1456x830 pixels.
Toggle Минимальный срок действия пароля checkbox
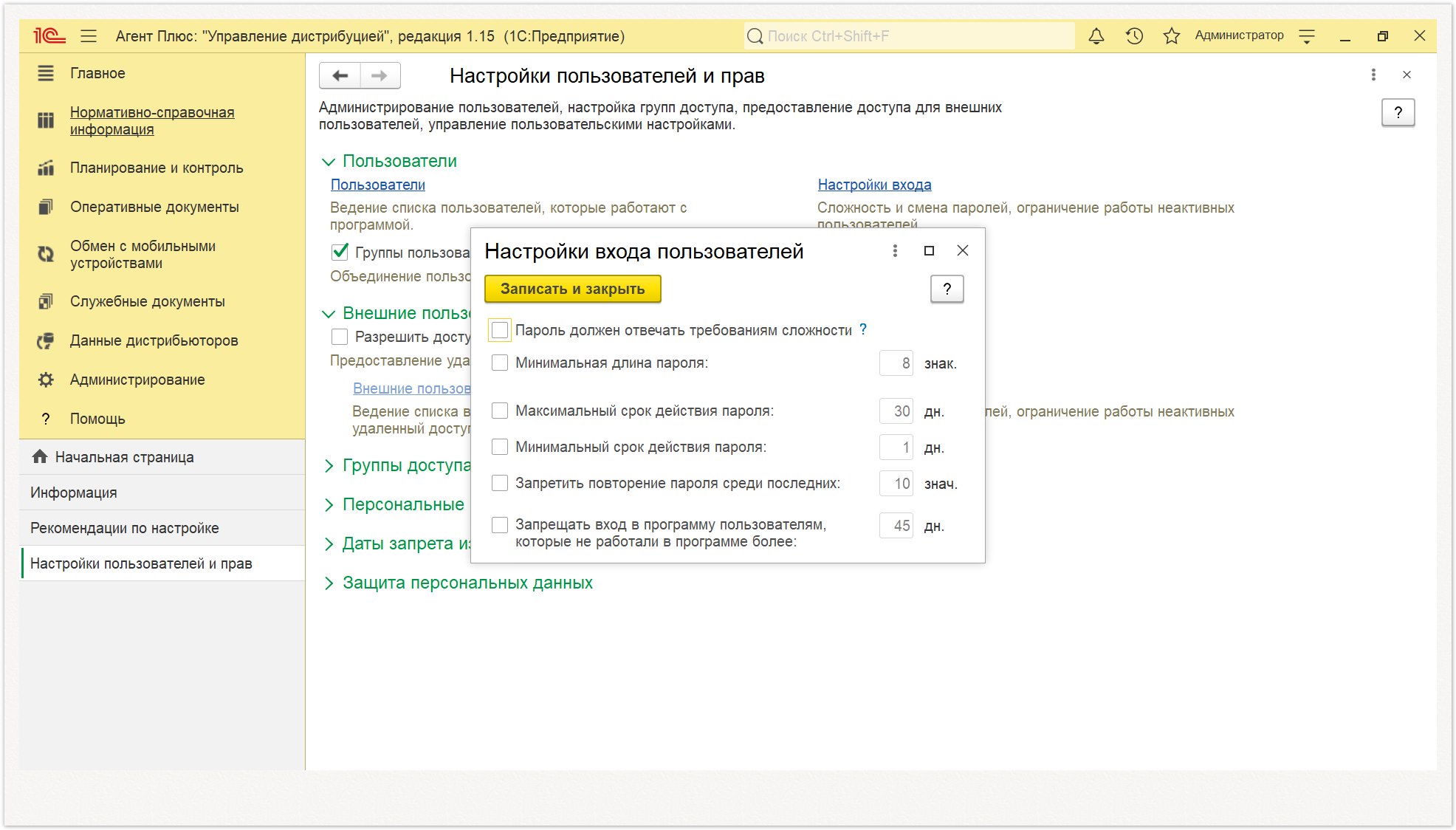500,447
